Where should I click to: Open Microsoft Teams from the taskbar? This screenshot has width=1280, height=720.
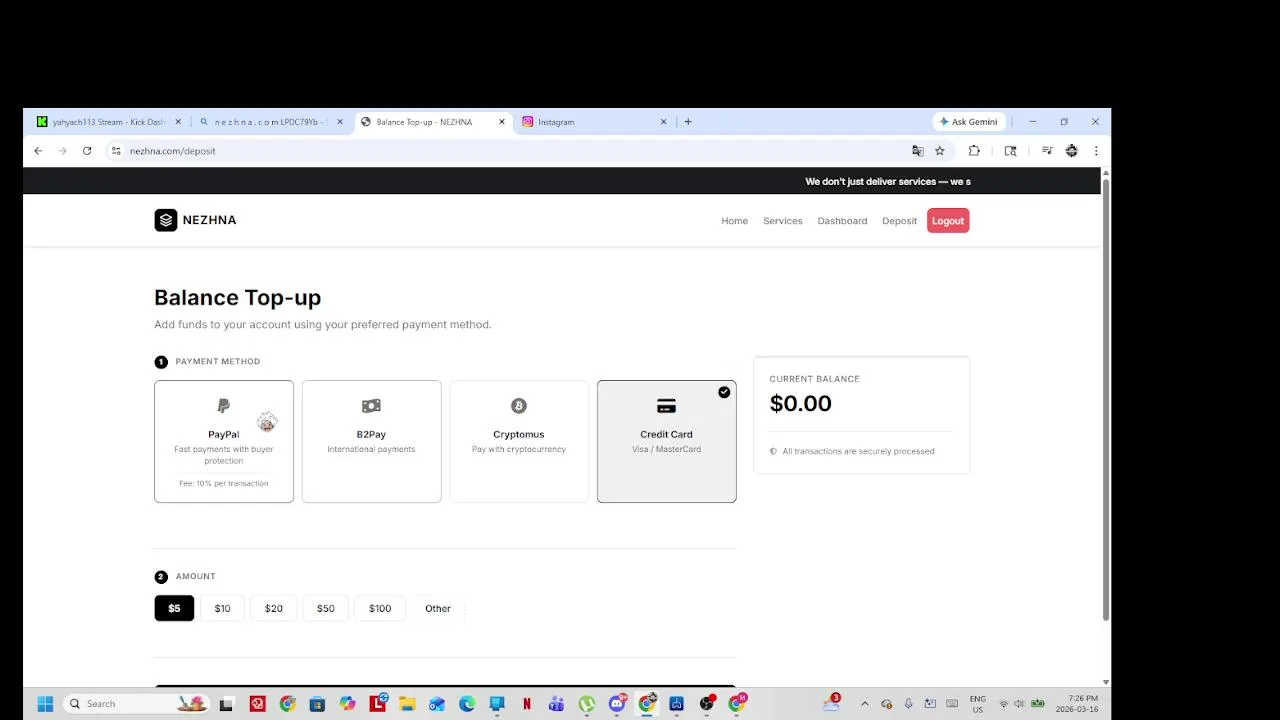(x=557, y=704)
